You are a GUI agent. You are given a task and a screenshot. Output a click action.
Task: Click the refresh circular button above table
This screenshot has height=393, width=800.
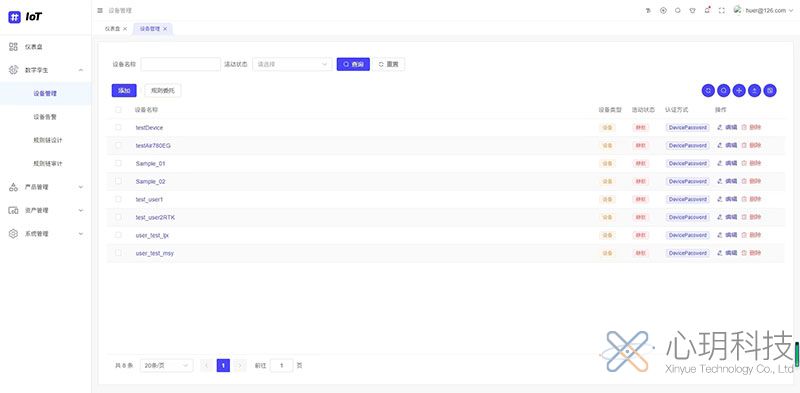click(708, 90)
